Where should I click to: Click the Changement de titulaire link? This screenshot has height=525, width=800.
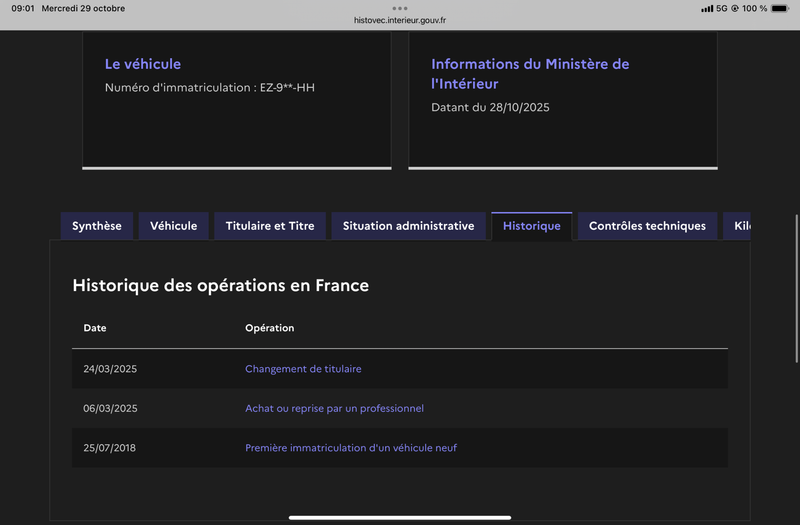[x=303, y=369]
